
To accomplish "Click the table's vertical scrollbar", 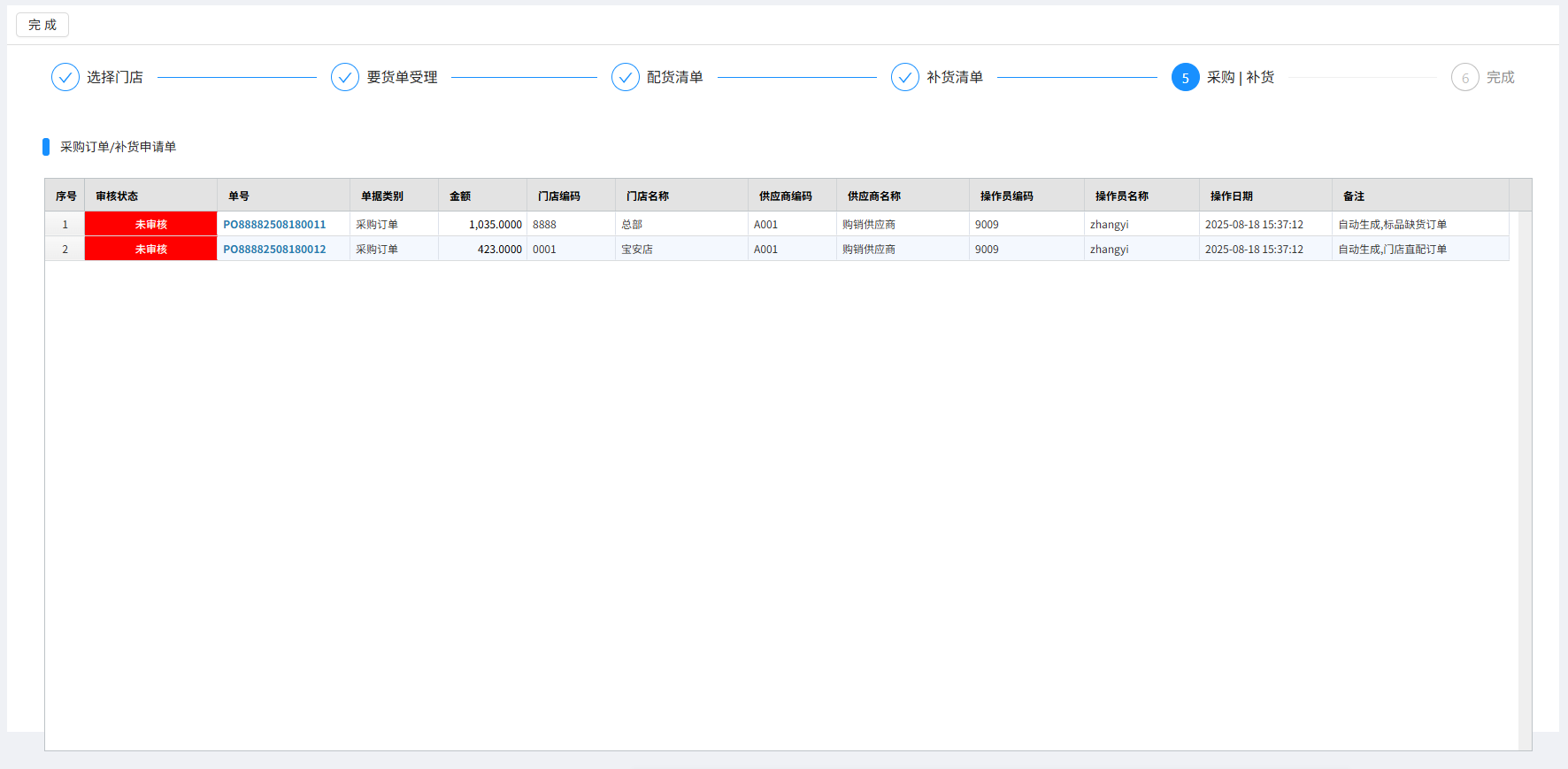I will click(1525, 481).
